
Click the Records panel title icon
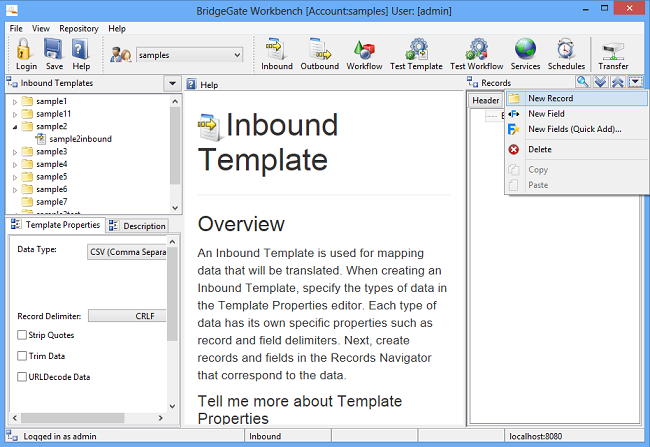click(x=473, y=82)
